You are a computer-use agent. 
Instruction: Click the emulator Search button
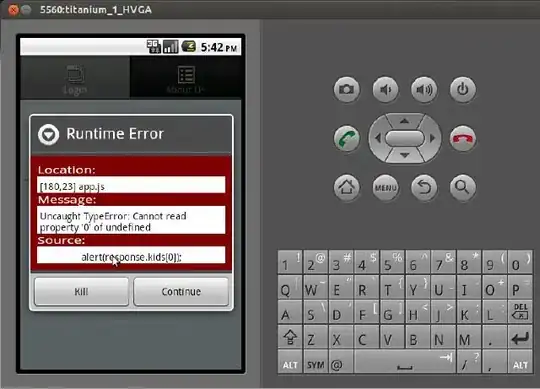click(463, 188)
